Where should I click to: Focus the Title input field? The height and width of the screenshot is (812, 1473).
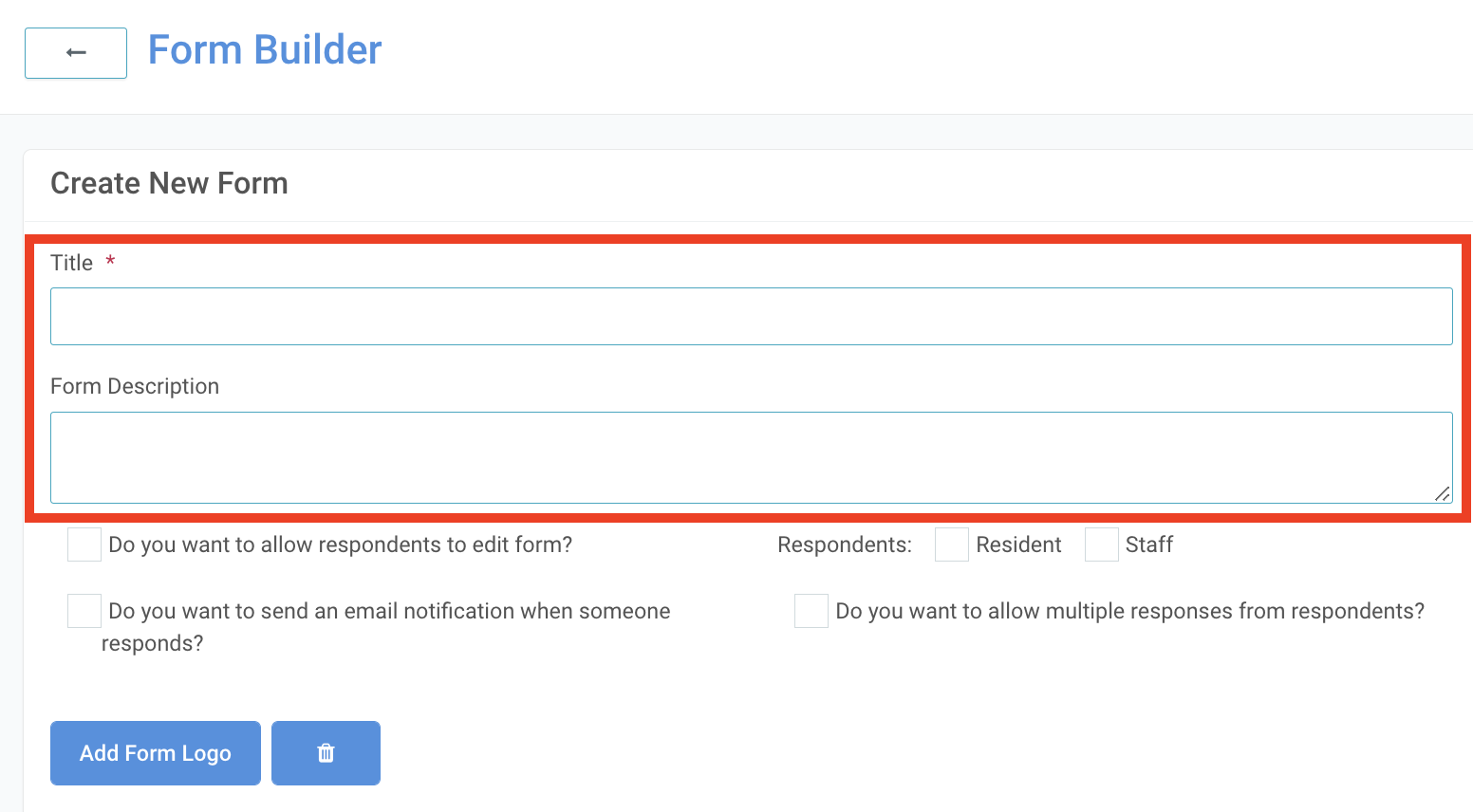click(x=751, y=316)
